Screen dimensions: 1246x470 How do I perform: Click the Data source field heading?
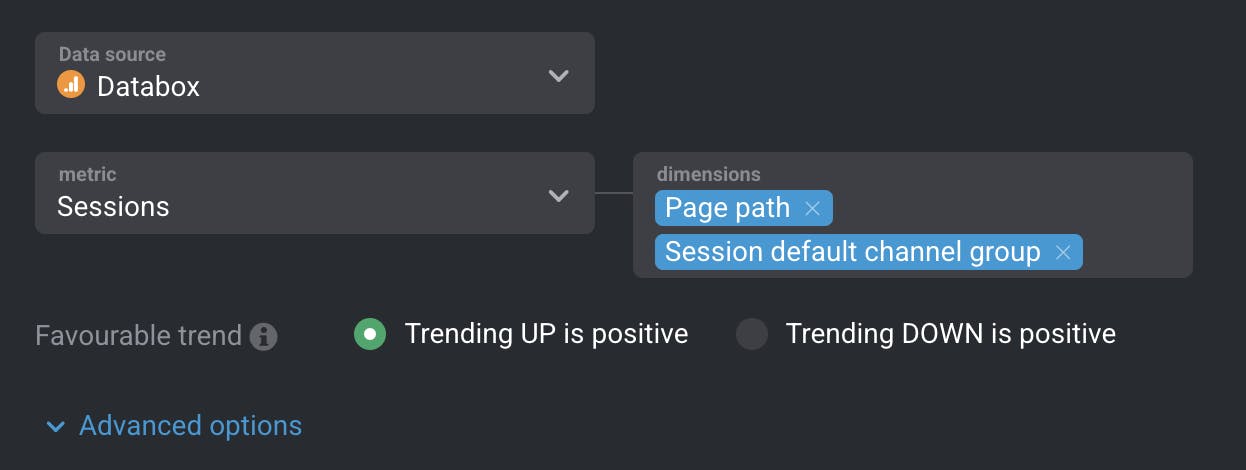[x=112, y=54]
